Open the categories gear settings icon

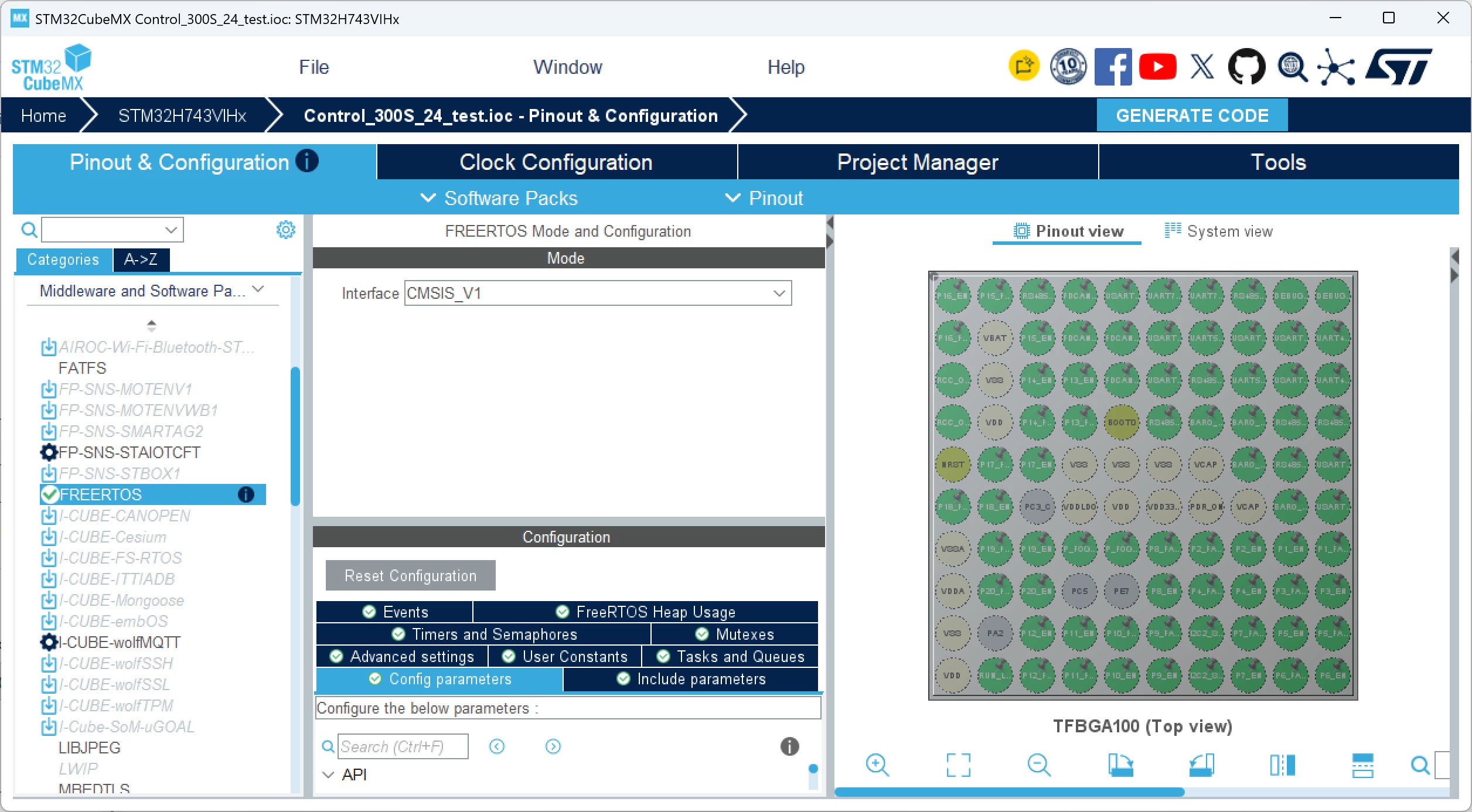click(x=285, y=230)
